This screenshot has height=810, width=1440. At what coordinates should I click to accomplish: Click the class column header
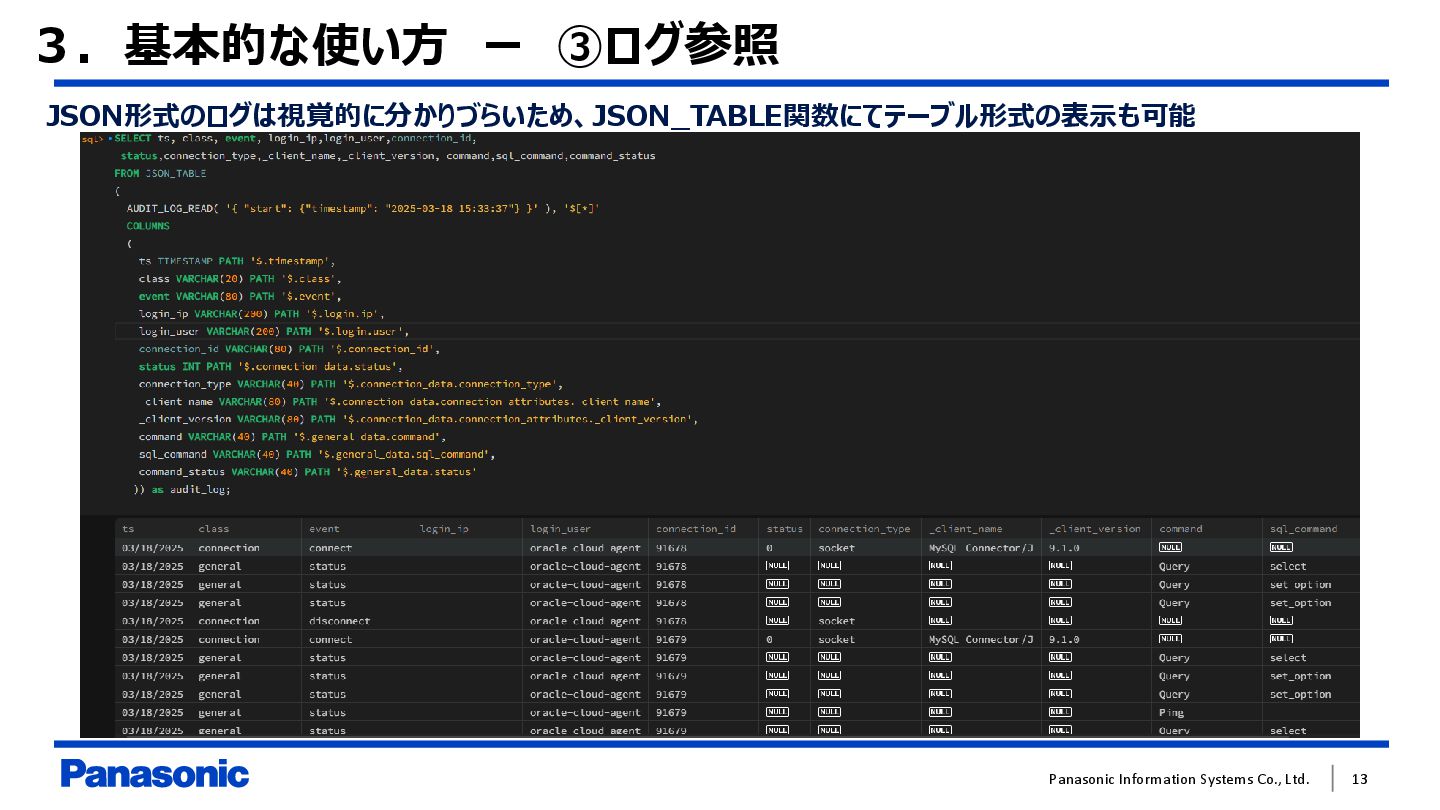click(213, 529)
